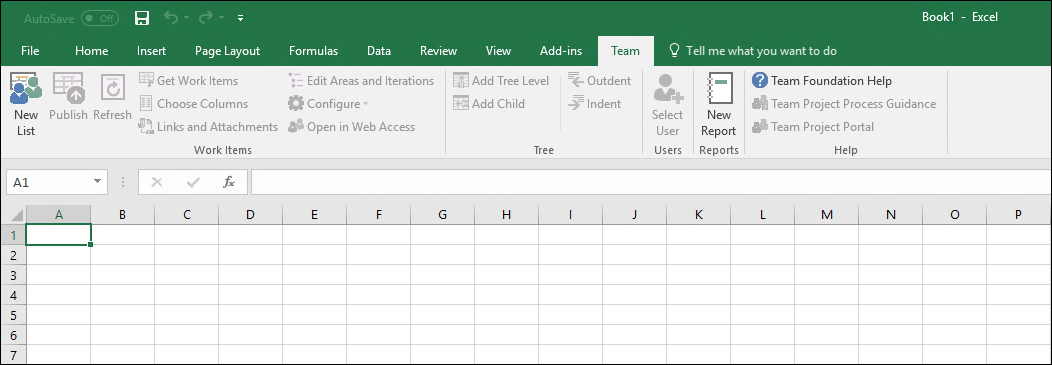Click the formula bar Cancel X icon
The width and height of the screenshot is (1052, 365).
point(157,182)
